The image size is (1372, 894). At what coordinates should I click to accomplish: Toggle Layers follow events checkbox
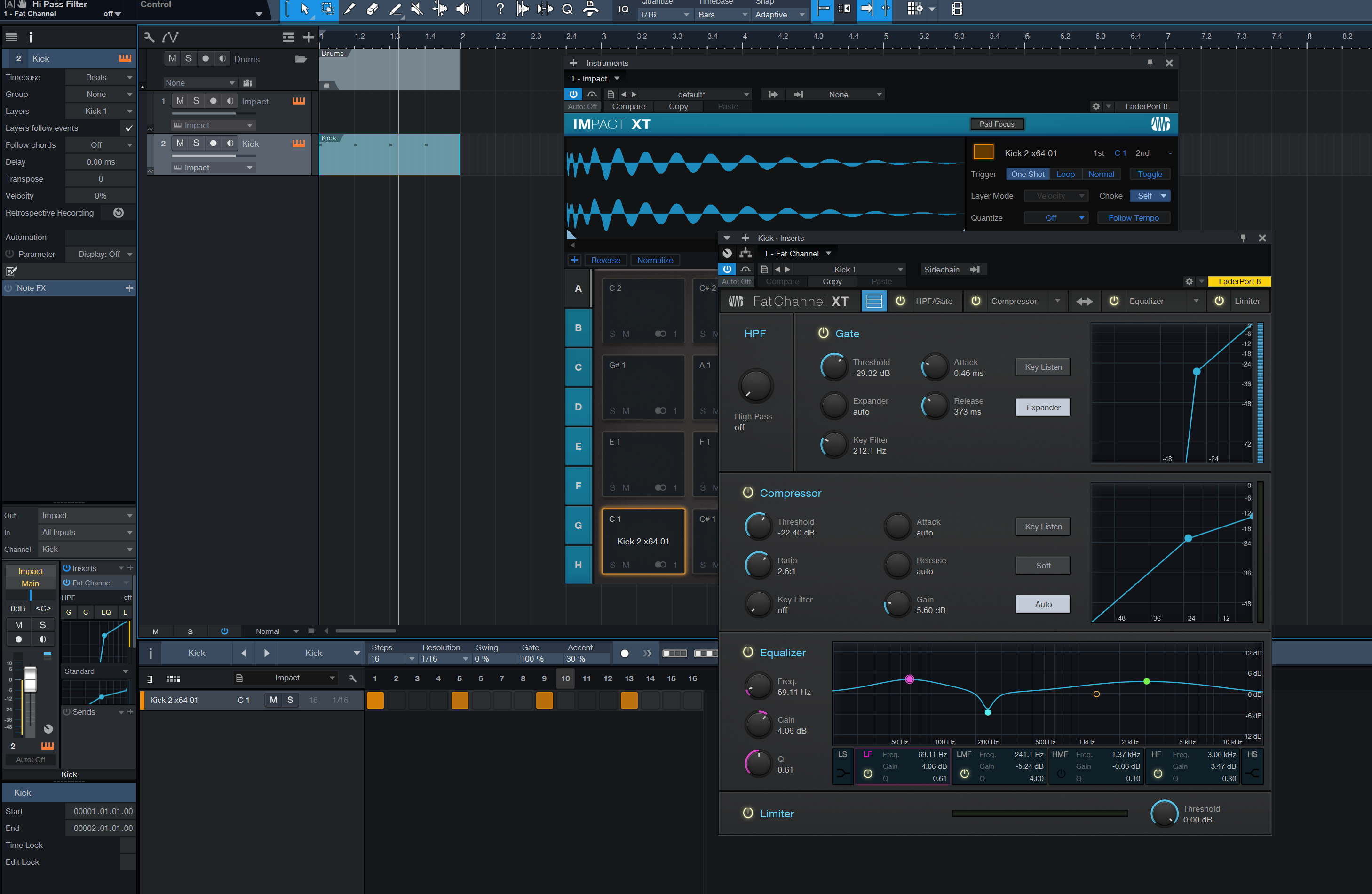pyautogui.click(x=129, y=128)
